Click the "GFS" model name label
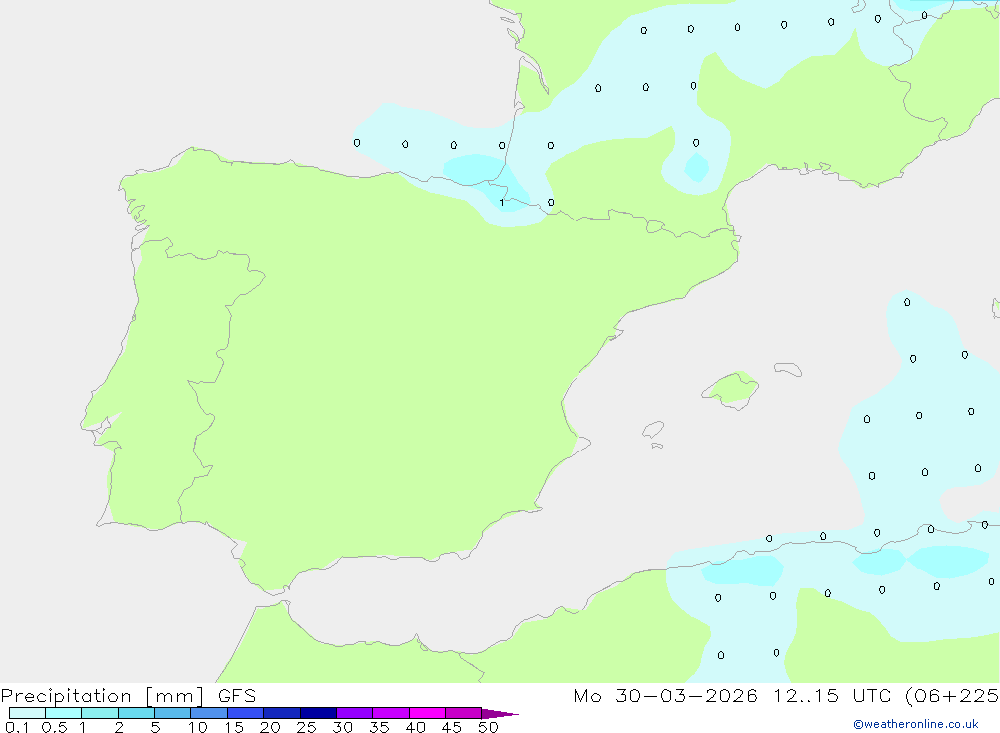The height and width of the screenshot is (733, 1000). [x=237, y=696]
